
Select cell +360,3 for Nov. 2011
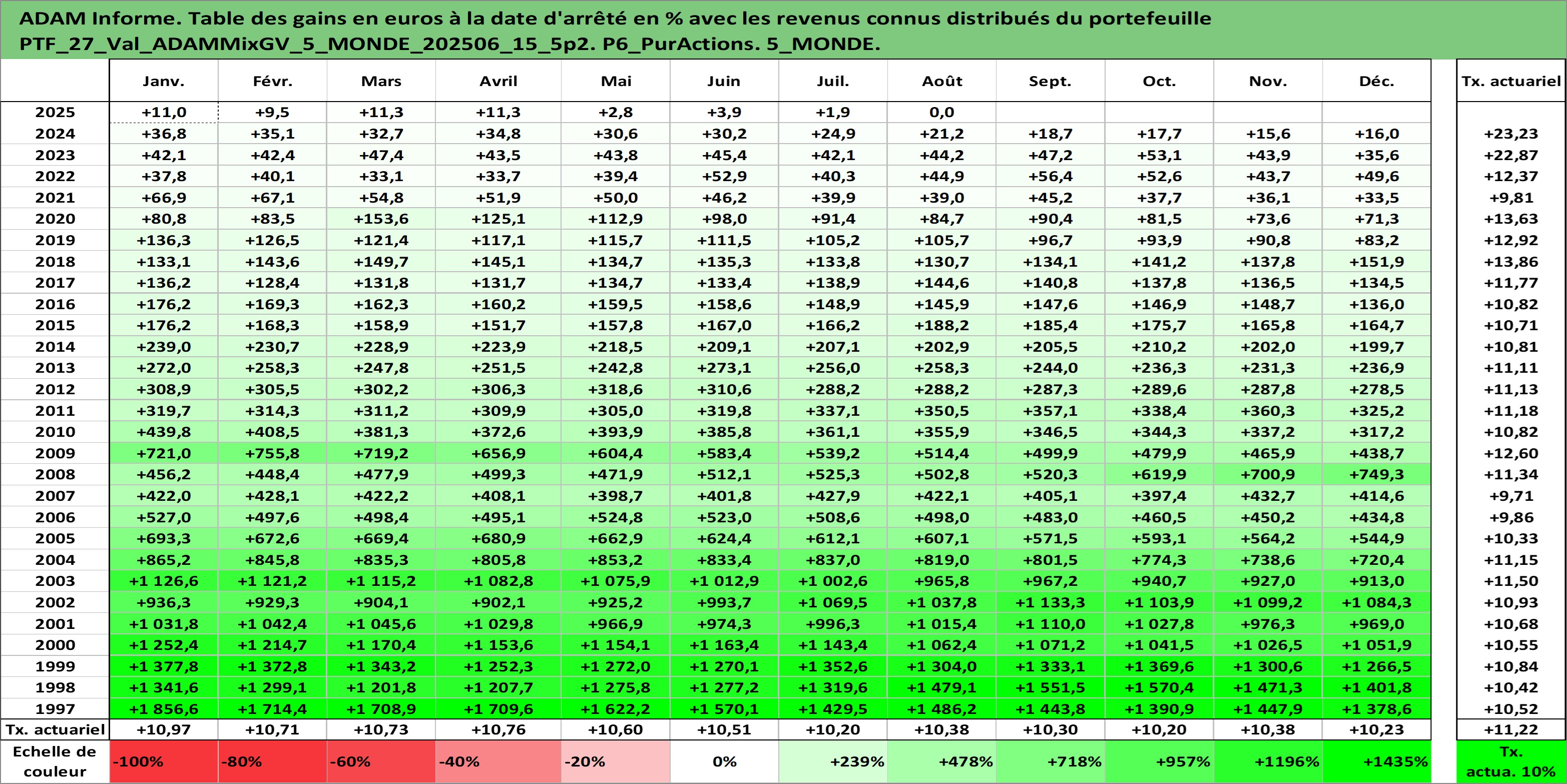click(1268, 411)
